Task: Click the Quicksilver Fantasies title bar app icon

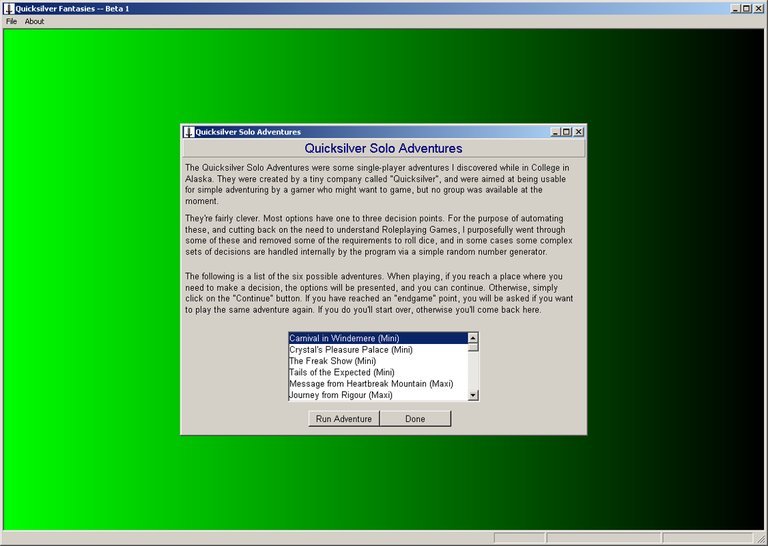Action: point(9,8)
